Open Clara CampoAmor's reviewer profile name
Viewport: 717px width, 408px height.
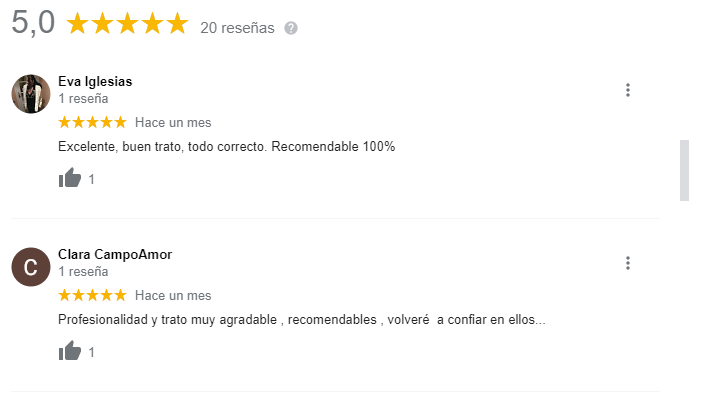point(115,255)
